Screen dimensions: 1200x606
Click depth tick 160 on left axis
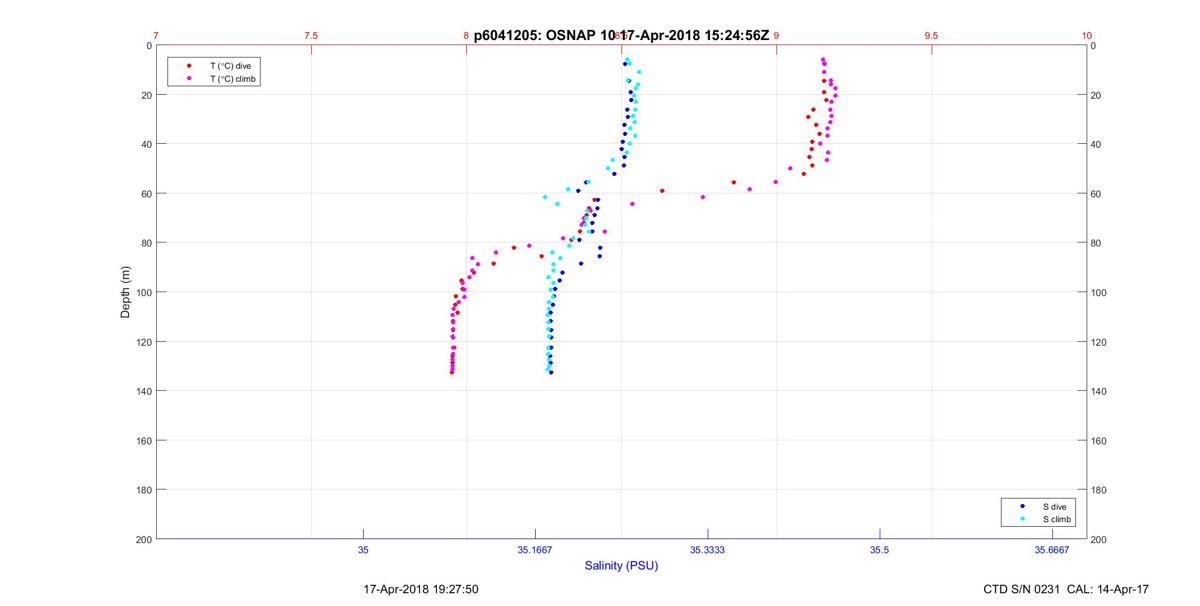(143, 440)
